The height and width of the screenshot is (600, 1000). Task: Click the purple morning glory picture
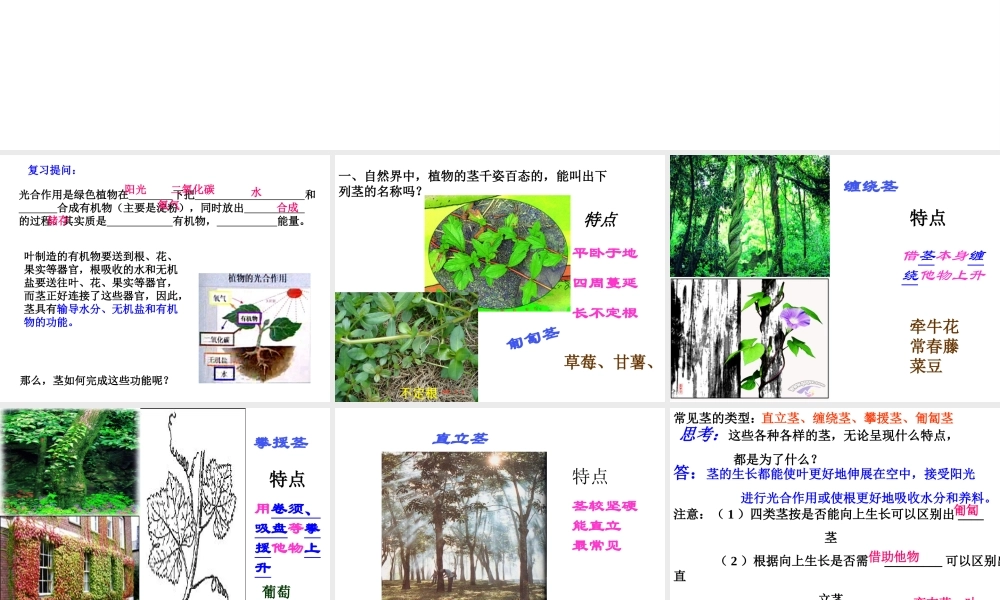click(749, 338)
